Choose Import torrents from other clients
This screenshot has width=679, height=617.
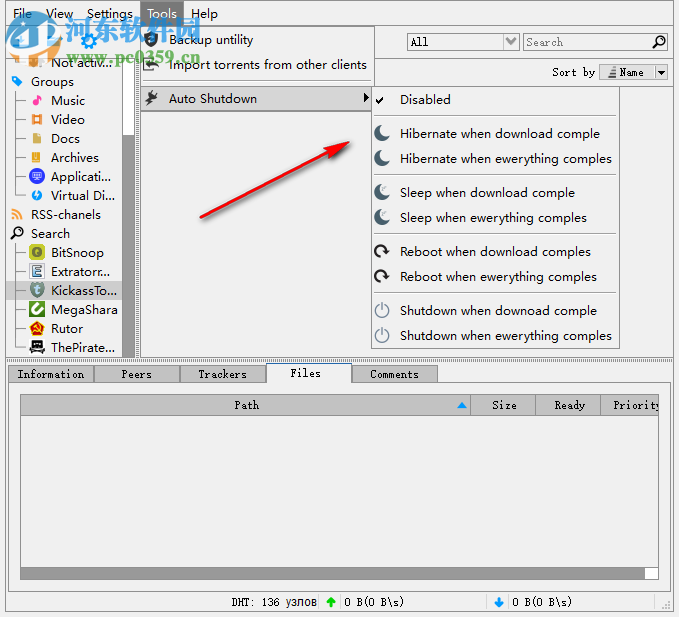(256, 65)
